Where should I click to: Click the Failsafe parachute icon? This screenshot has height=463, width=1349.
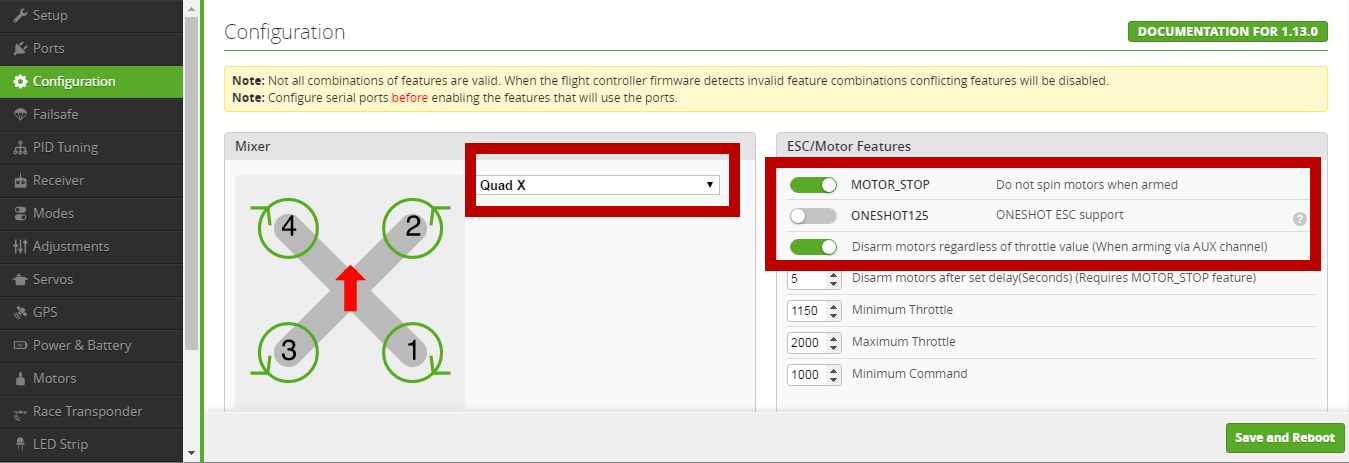coord(20,115)
